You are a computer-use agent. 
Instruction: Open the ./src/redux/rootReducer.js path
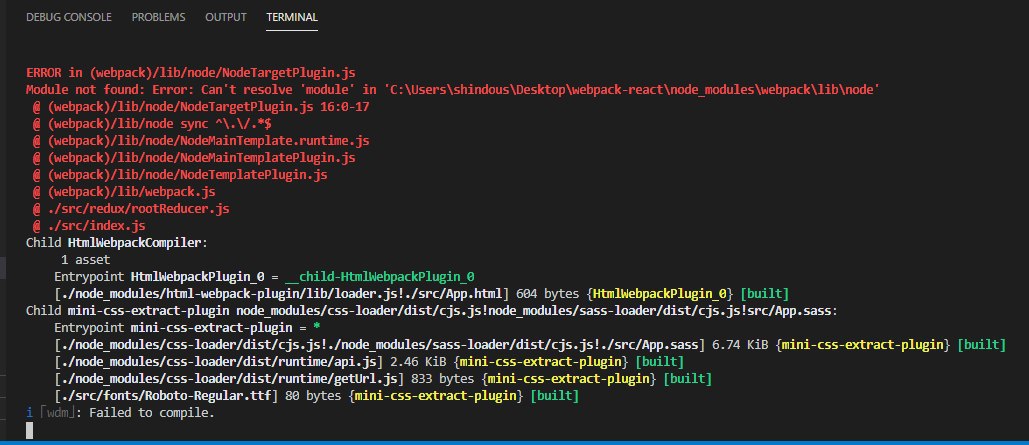tap(138, 209)
